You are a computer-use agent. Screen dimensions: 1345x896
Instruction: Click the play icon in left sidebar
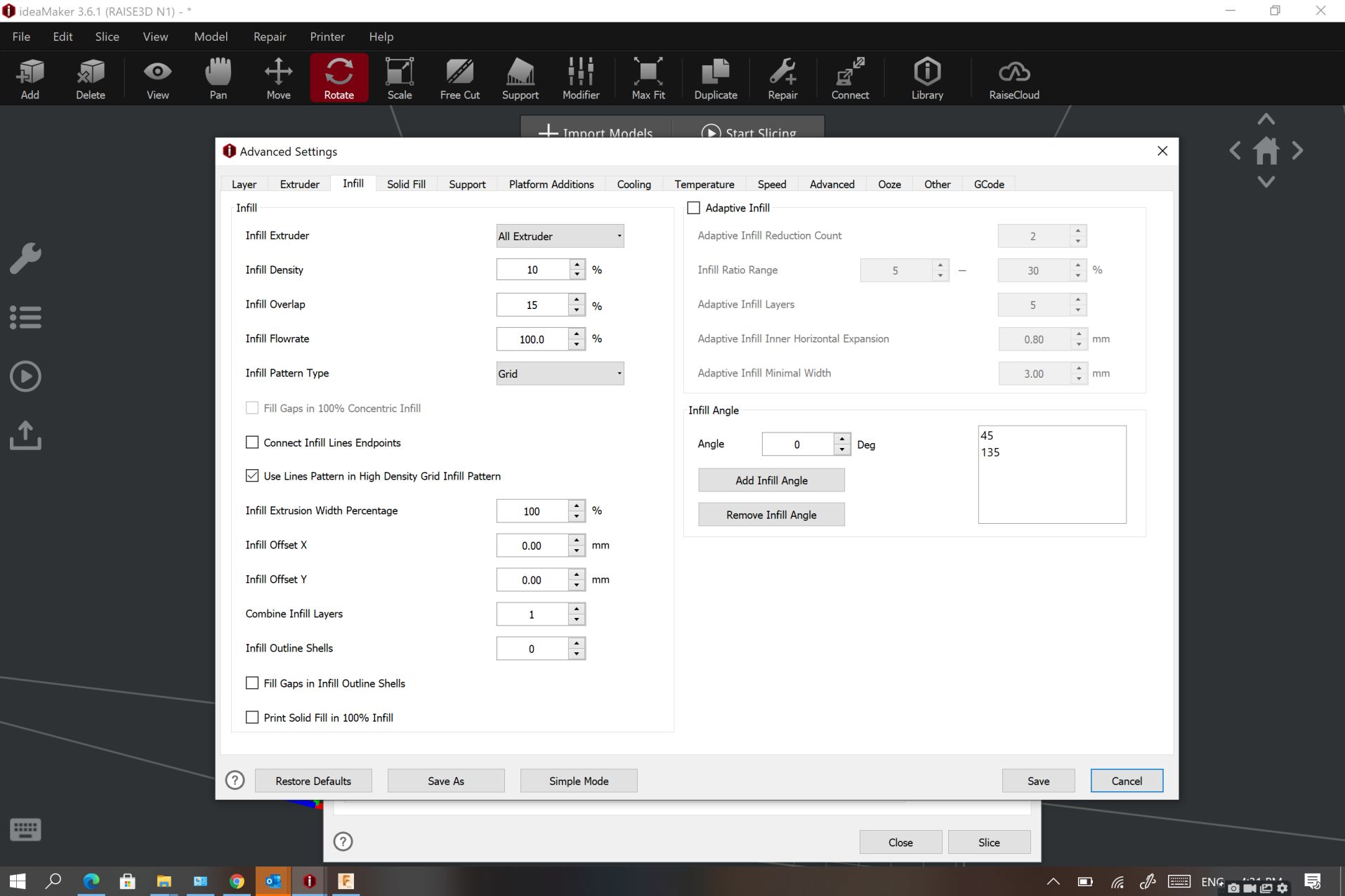pyautogui.click(x=26, y=376)
